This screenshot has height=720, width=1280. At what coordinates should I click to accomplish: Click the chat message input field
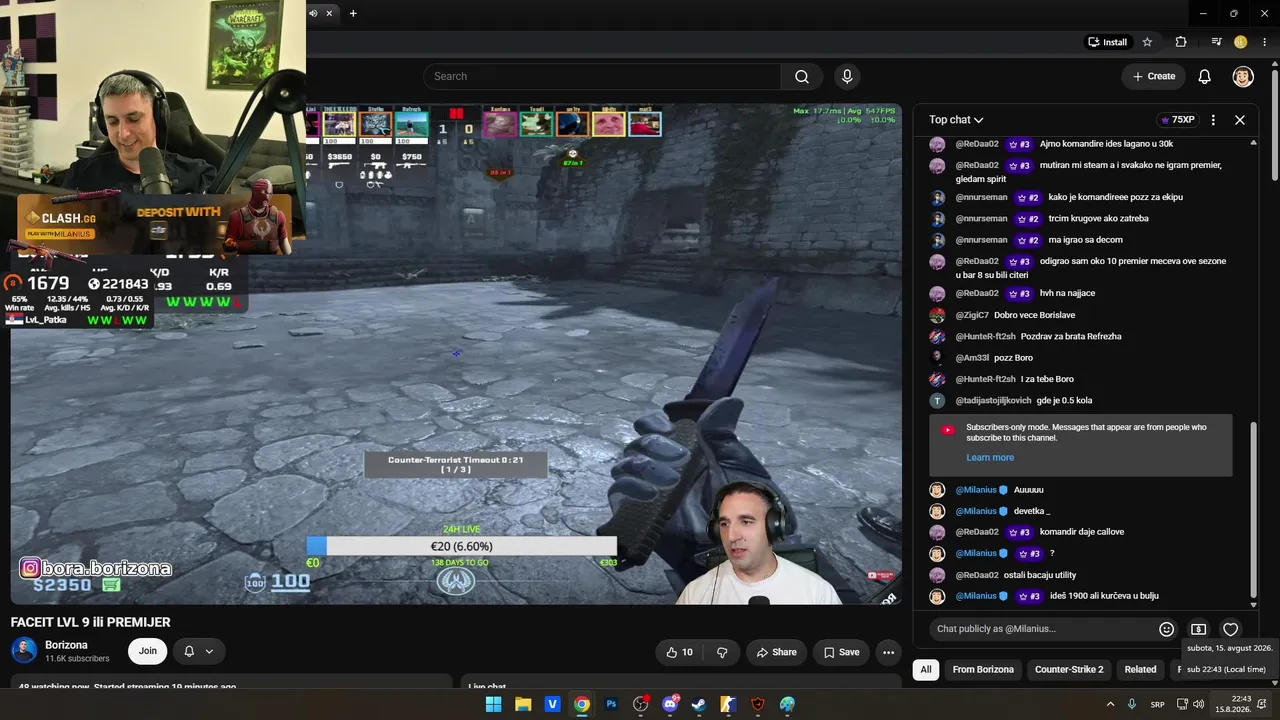tap(1040, 629)
